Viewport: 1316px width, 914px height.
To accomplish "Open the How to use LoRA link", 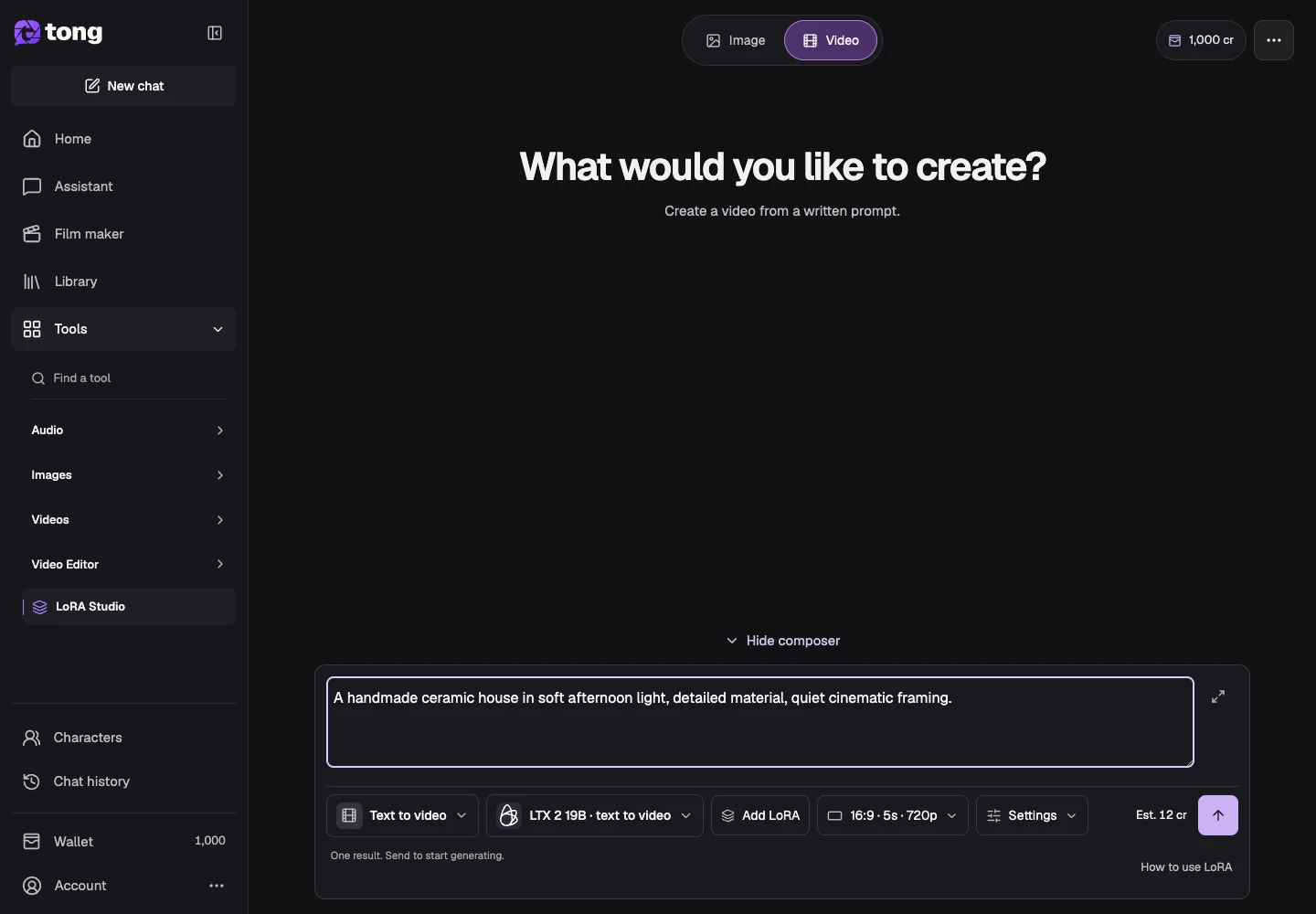I will [1186, 867].
